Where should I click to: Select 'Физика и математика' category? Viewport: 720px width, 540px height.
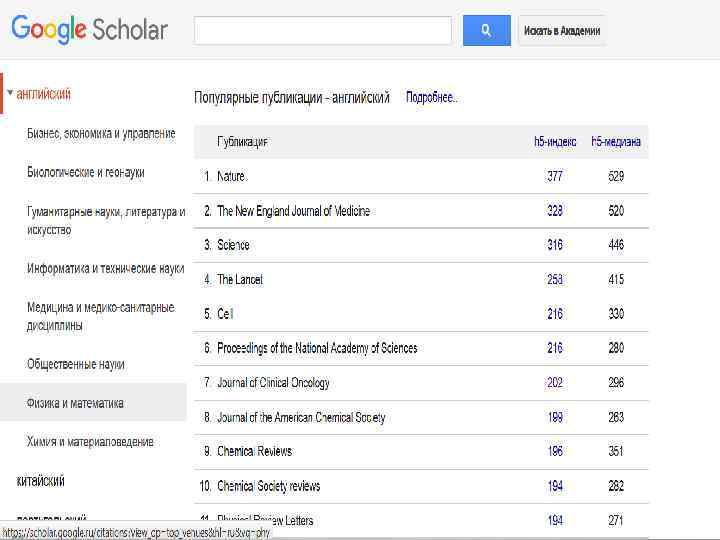tap(76, 403)
